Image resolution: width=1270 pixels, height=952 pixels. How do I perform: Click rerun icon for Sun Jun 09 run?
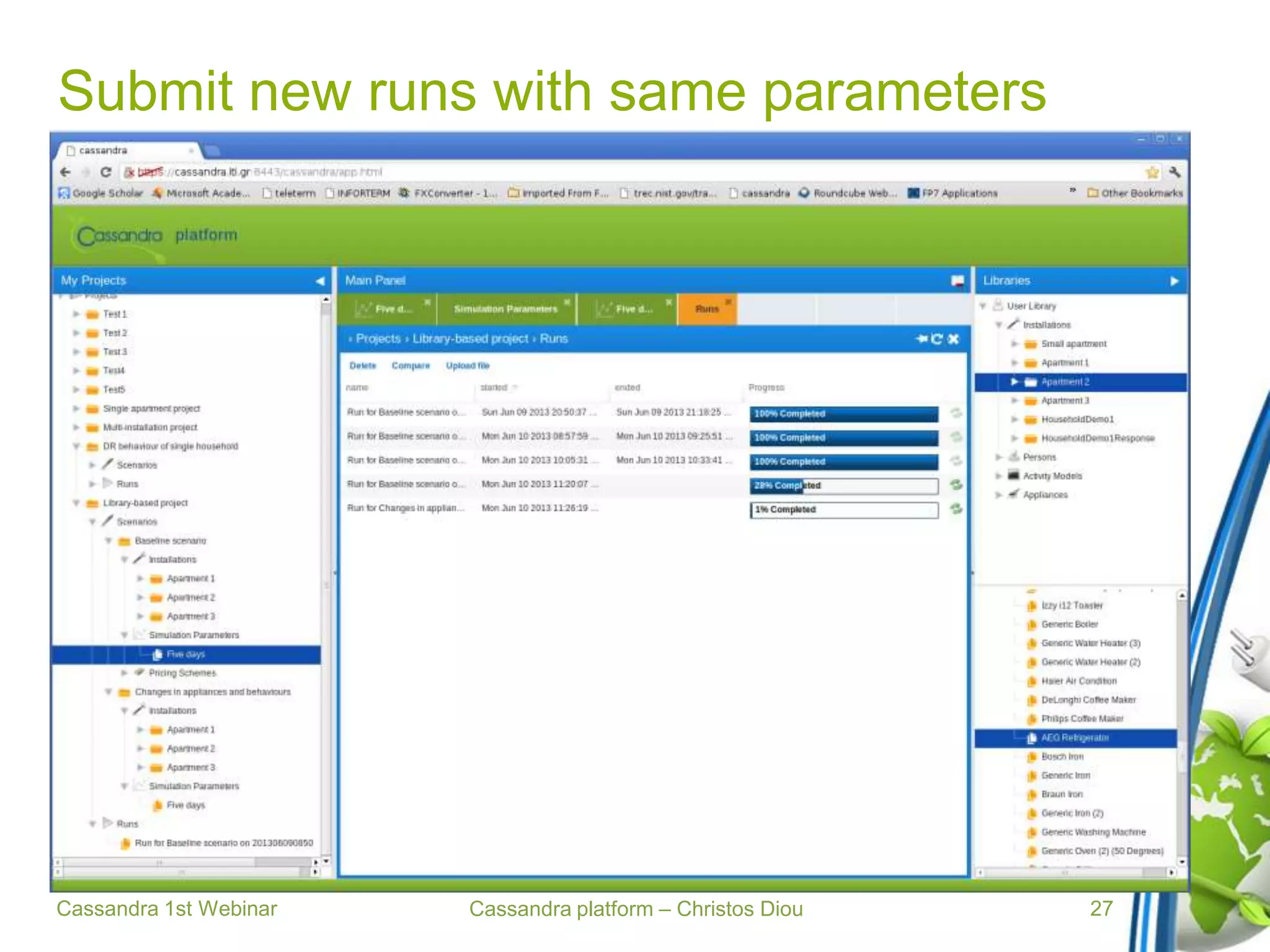[x=956, y=413]
